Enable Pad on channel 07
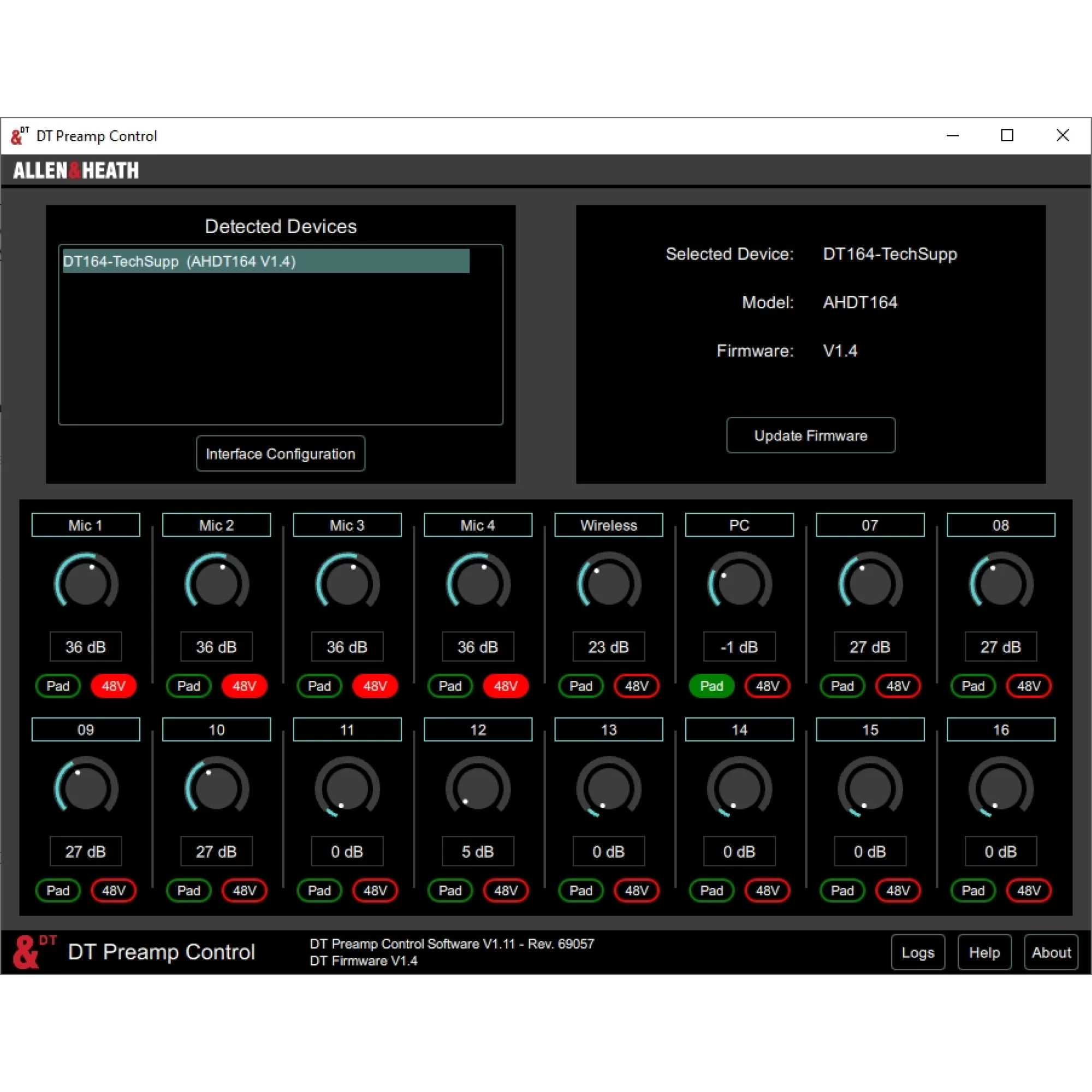1092x1092 pixels. click(842, 686)
